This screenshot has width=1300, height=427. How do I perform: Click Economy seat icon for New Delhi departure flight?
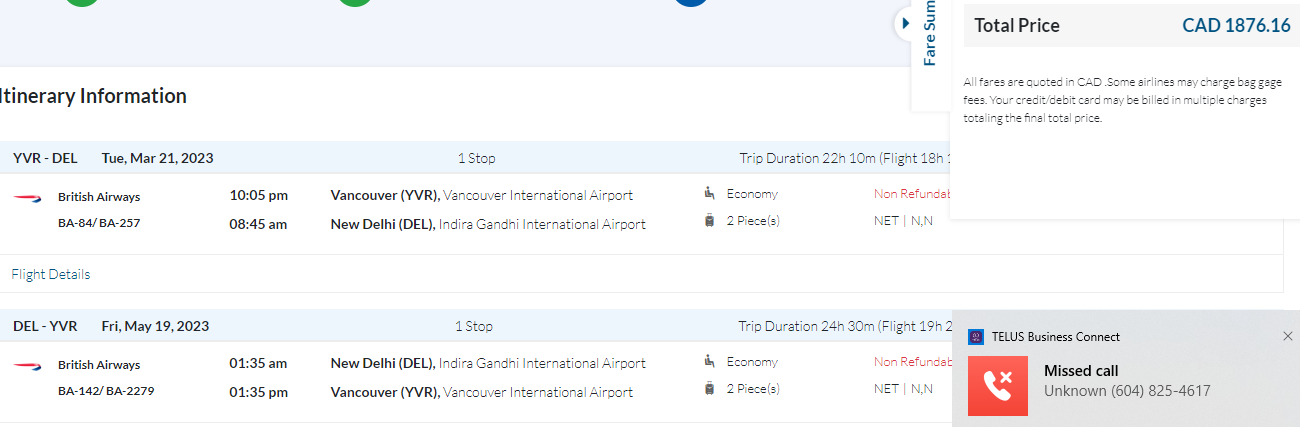(x=709, y=362)
